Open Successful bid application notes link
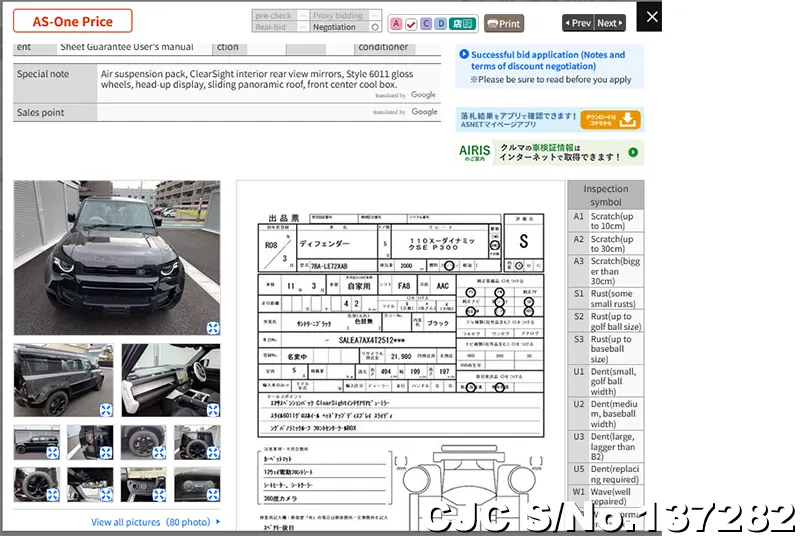The image size is (800, 536). [x=547, y=60]
